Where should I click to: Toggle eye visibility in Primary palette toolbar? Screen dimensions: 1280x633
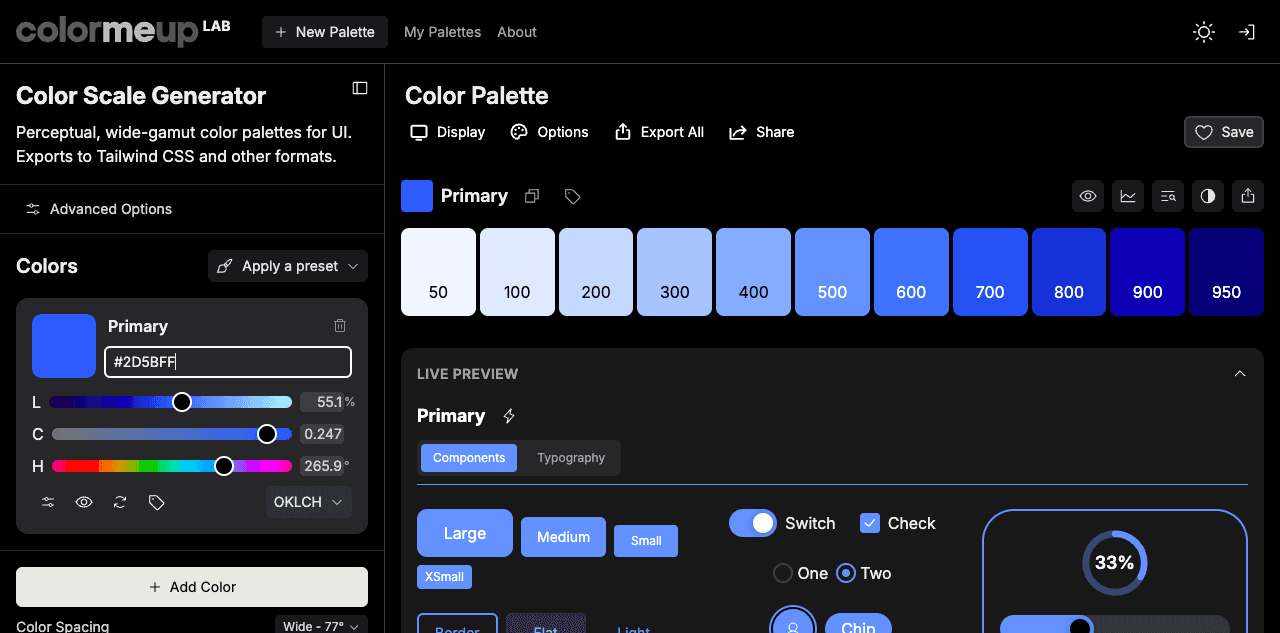click(1088, 196)
